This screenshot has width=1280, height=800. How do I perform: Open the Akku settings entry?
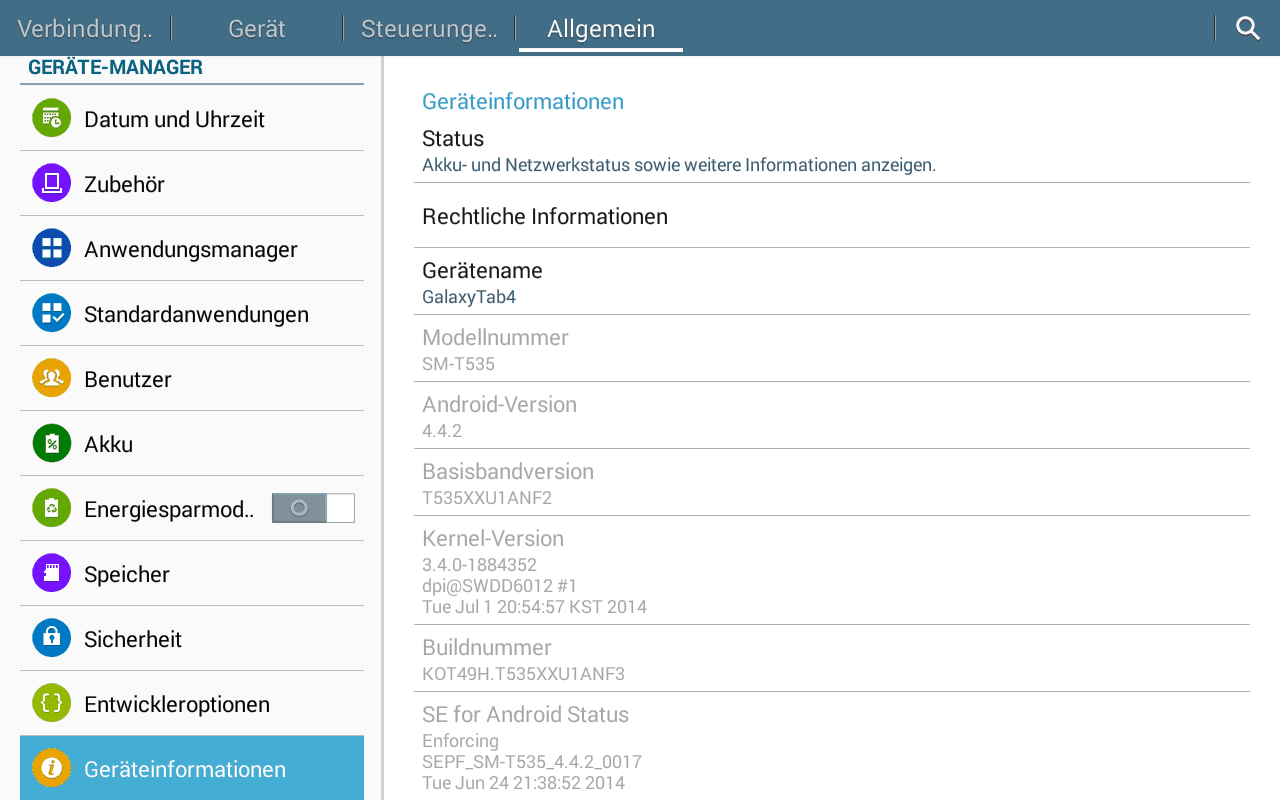(x=192, y=444)
